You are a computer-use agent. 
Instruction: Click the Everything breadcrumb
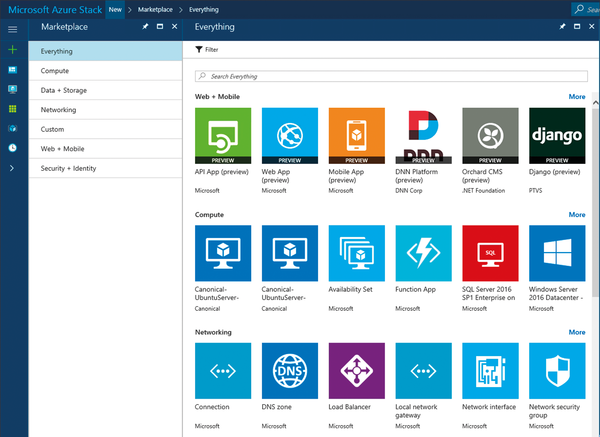point(204,10)
